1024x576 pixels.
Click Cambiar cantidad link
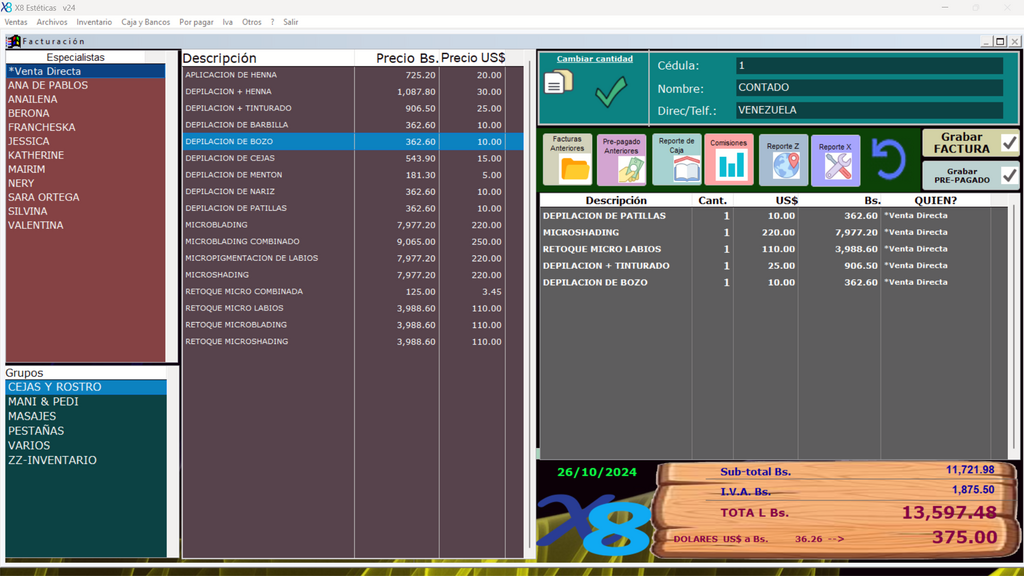pyautogui.click(x=594, y=59)
